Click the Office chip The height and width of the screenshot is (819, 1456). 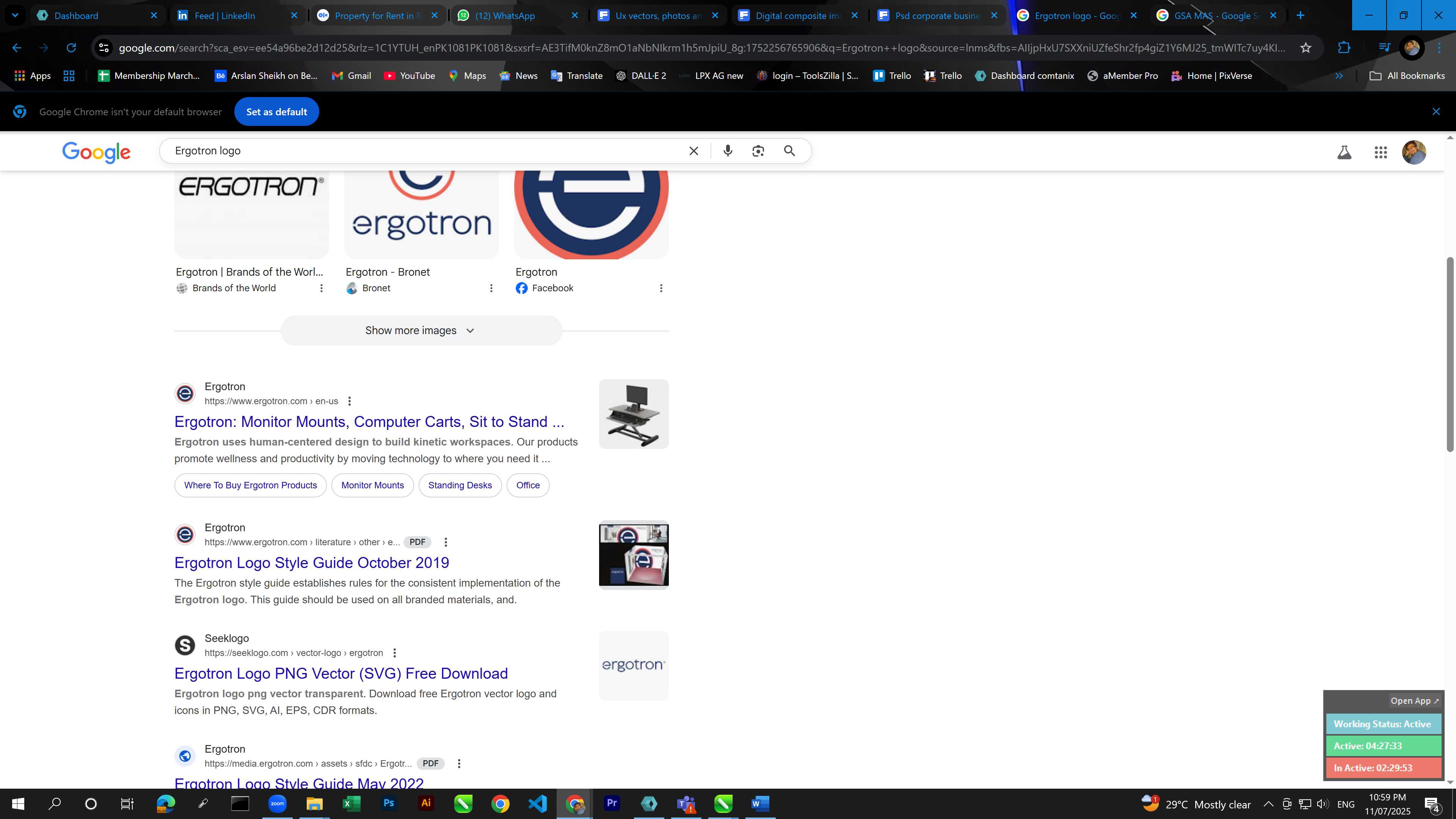528,485
